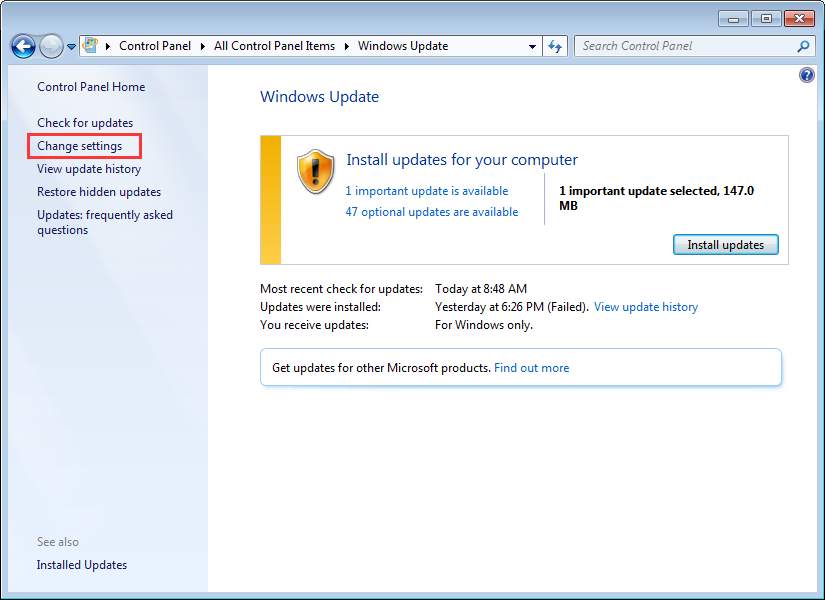
Task: Click the search magnifier icon
Action: (x=803, y=46)
